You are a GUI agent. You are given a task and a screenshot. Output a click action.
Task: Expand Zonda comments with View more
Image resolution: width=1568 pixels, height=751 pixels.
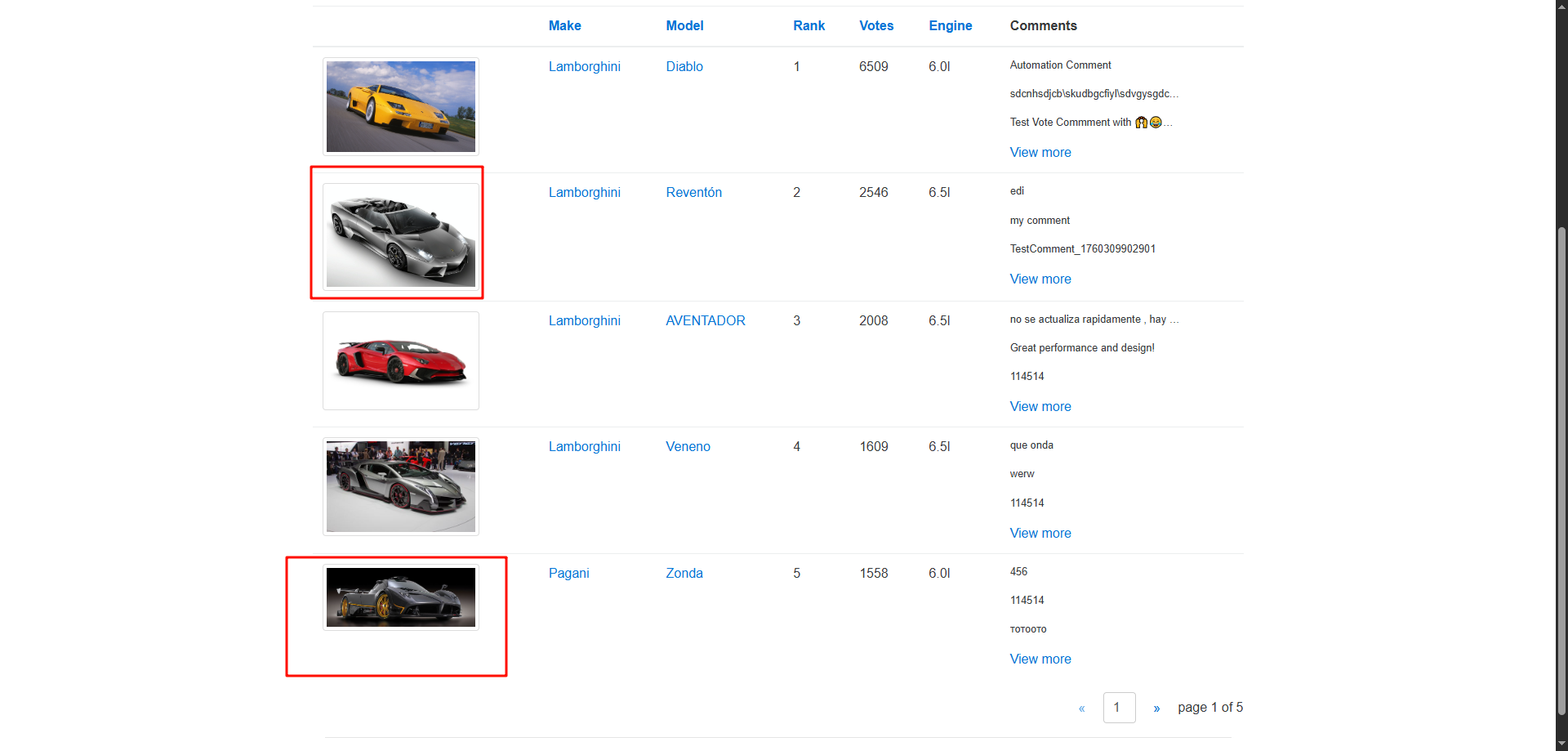tap(1040, 659)
